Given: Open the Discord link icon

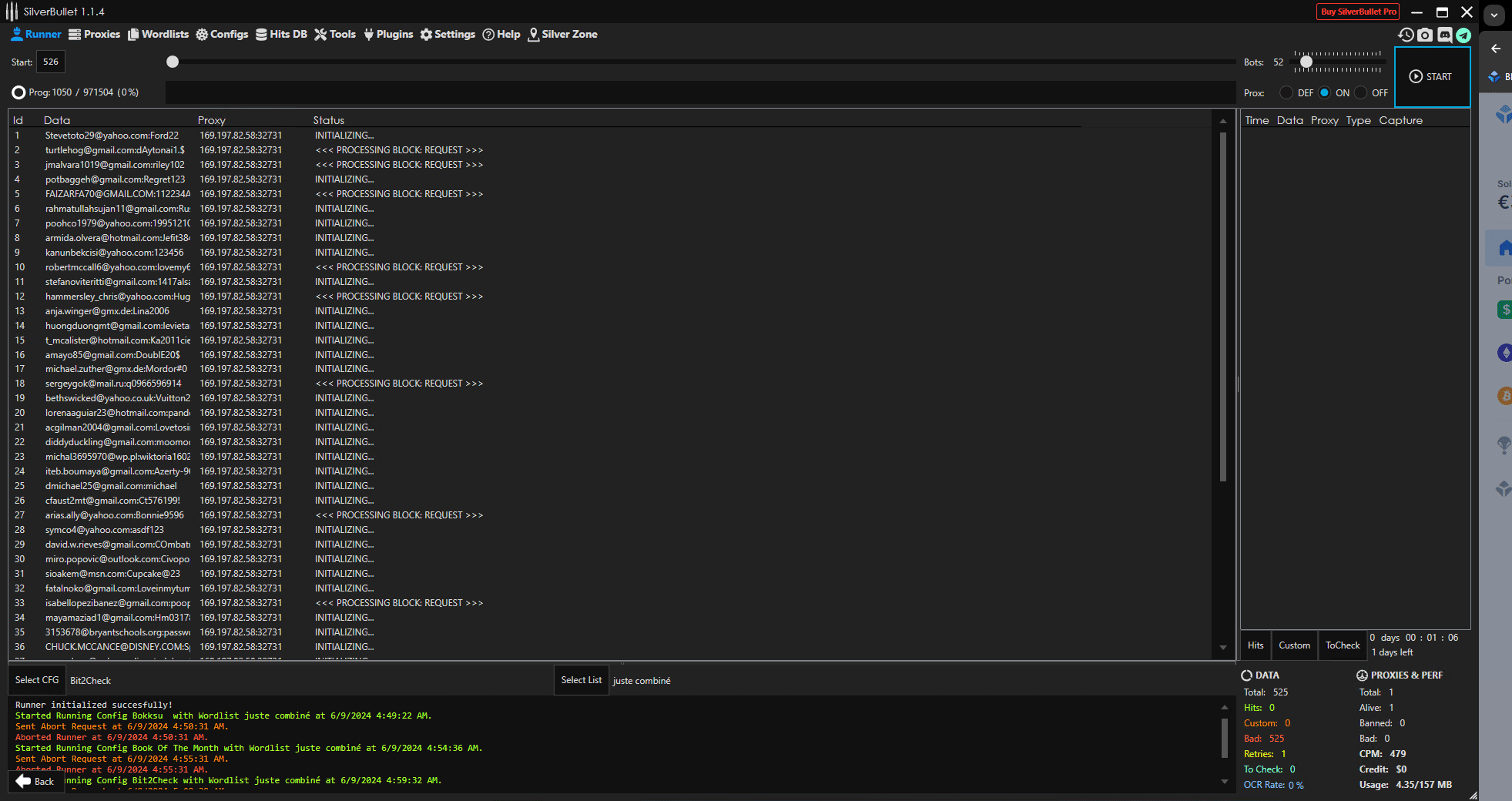Looking at the screenshot, I should tap(1444, 35).
